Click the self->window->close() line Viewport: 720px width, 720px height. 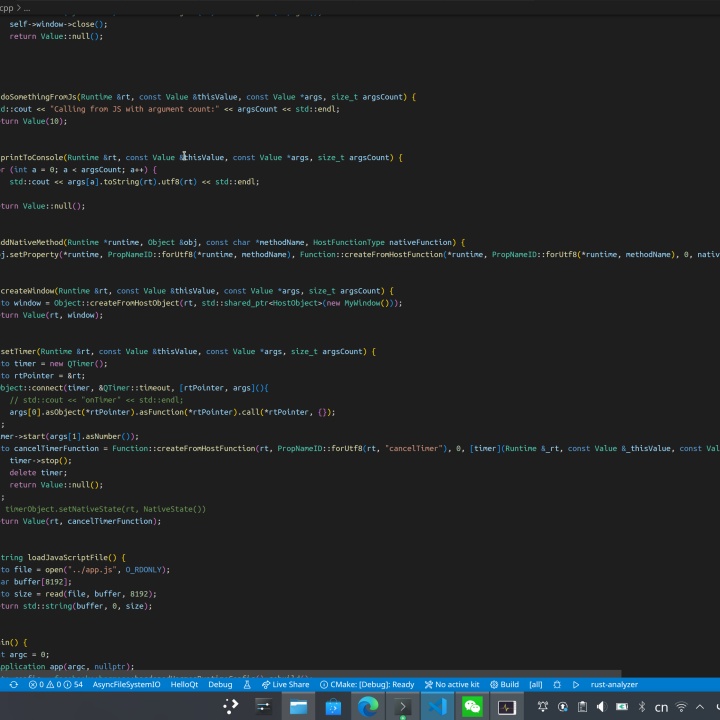pos(58,24)
